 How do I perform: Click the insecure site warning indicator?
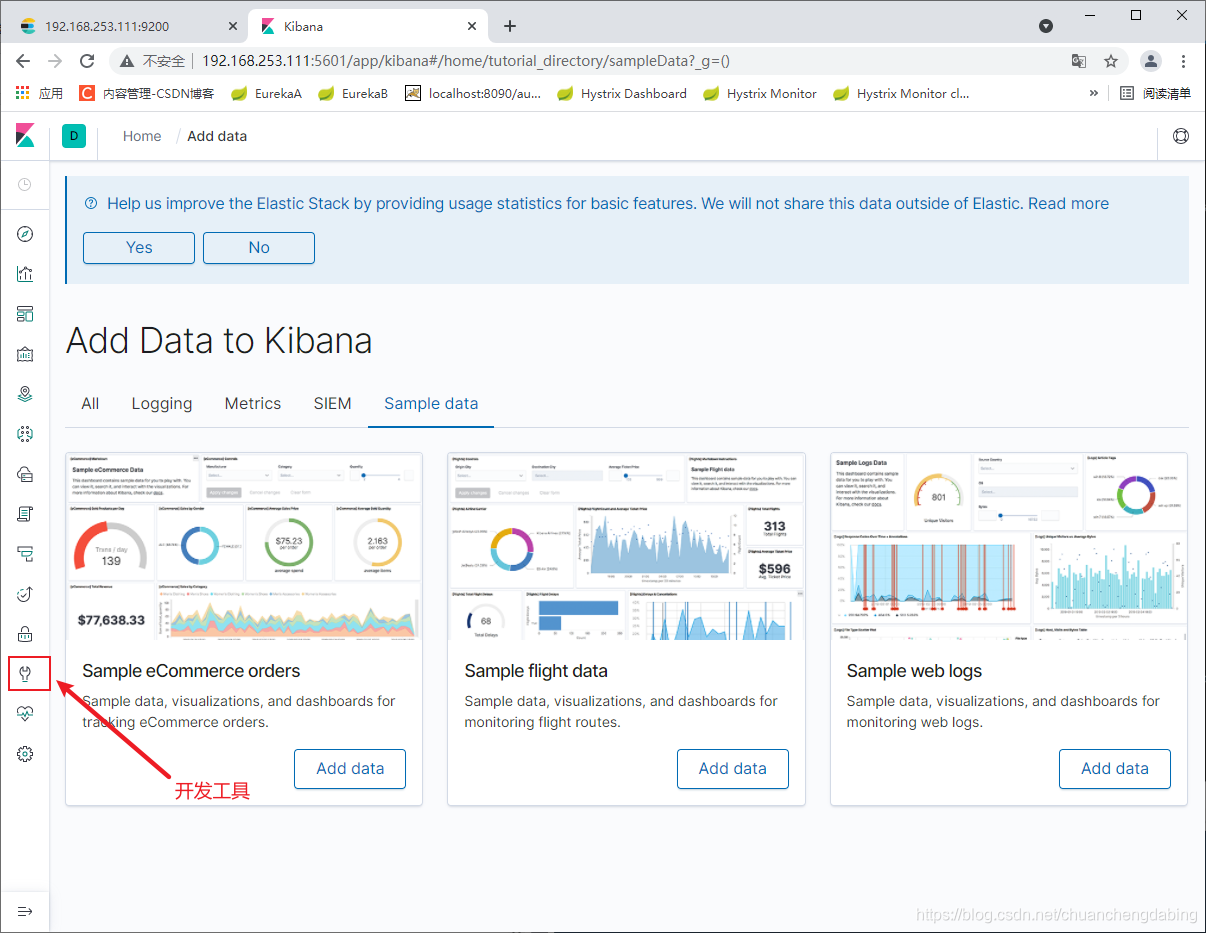pos(152,61)
